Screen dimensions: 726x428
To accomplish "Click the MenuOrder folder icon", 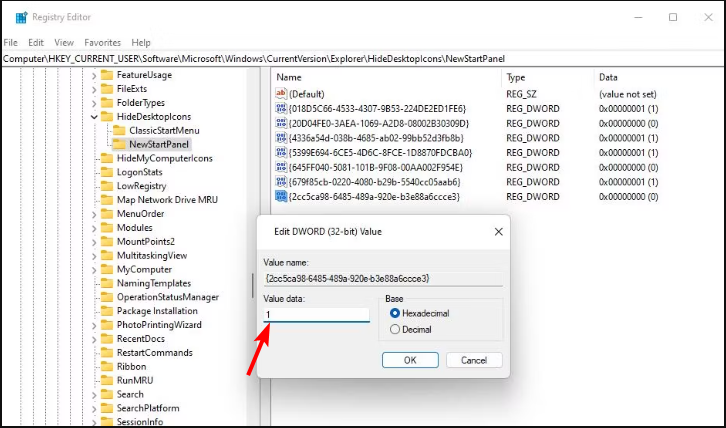I will (x=107, y=214).
